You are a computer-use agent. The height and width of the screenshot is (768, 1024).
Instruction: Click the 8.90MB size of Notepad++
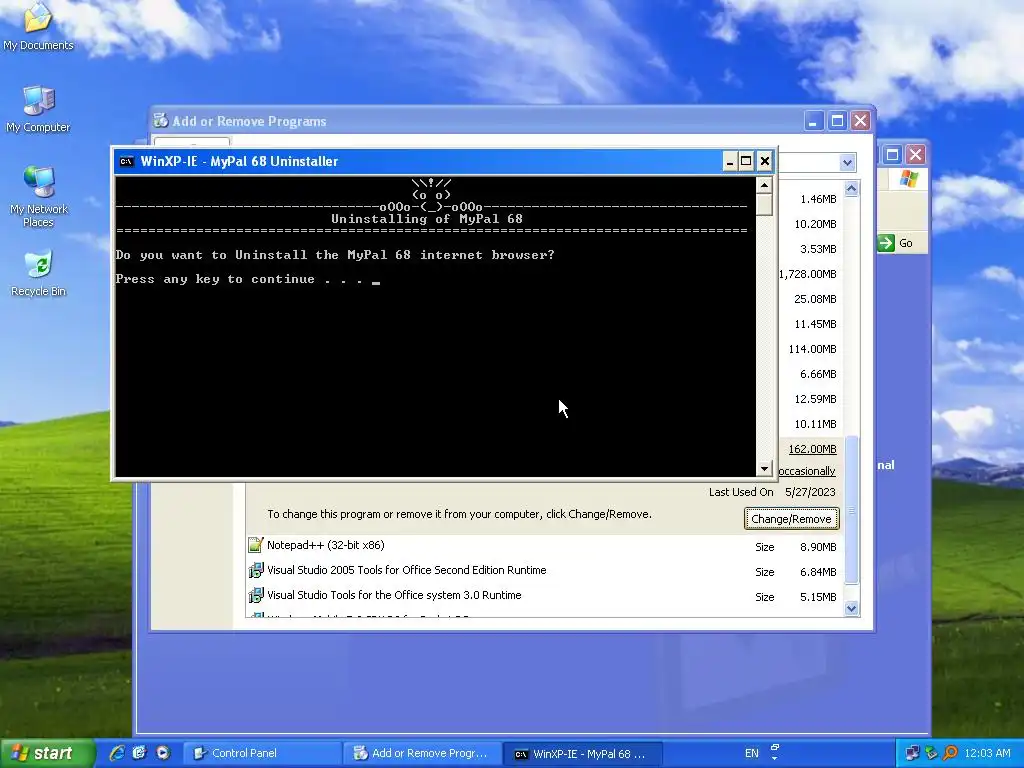pos(818,547)
